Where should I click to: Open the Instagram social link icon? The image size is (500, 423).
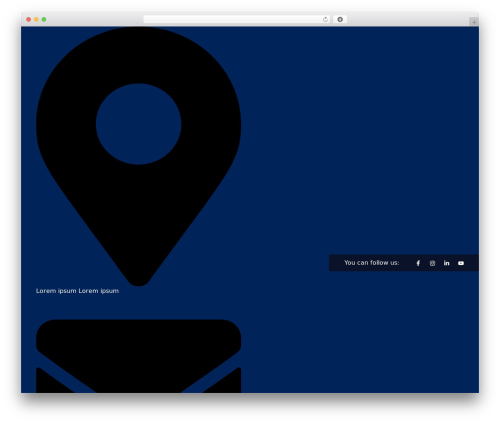tap(432, 263)
